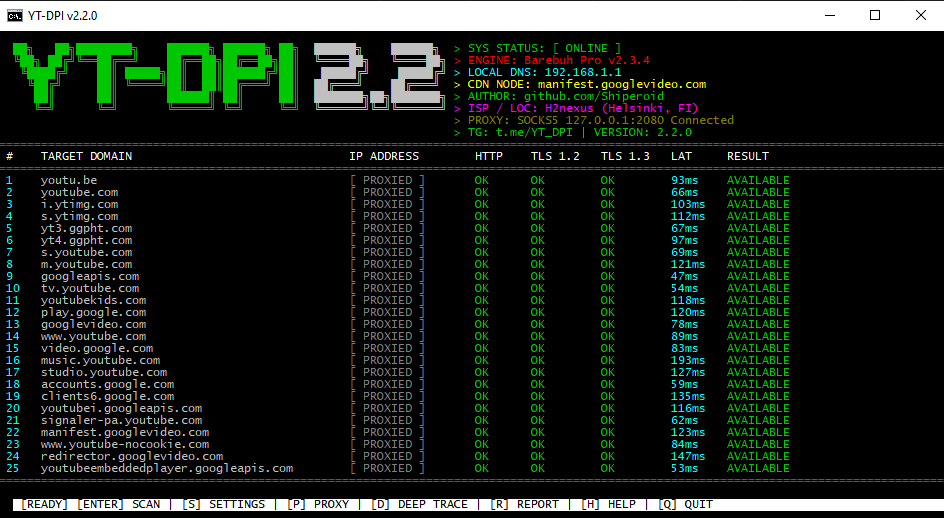Screen dimensions: 944x518
Task: Click the s.youtube.com domain
Action: (87, 252)
